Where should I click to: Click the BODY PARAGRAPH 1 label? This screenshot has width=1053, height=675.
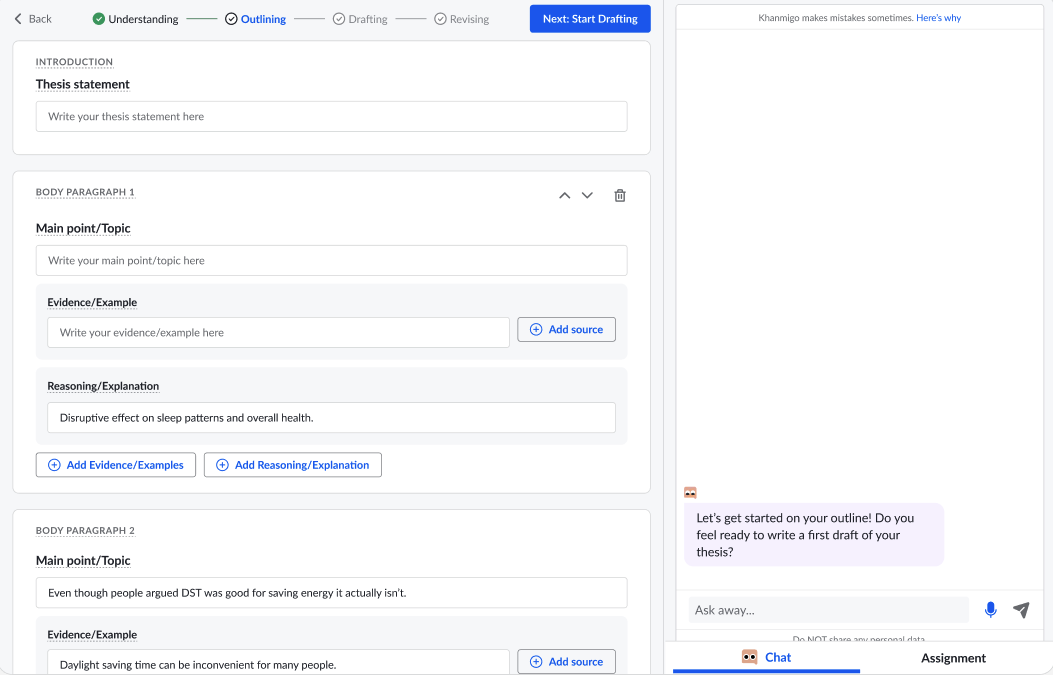pyautogui.click(x=85, y=192)
